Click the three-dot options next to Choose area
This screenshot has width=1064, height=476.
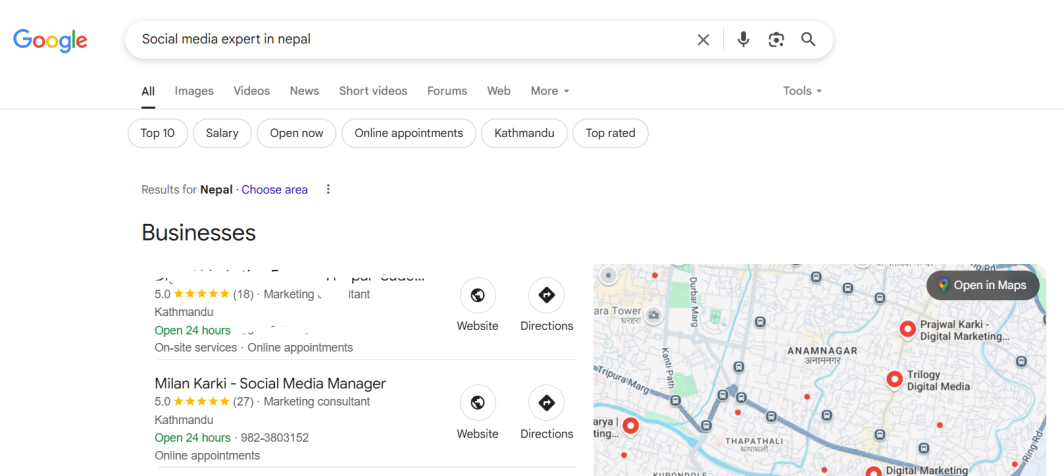(328, 190)
